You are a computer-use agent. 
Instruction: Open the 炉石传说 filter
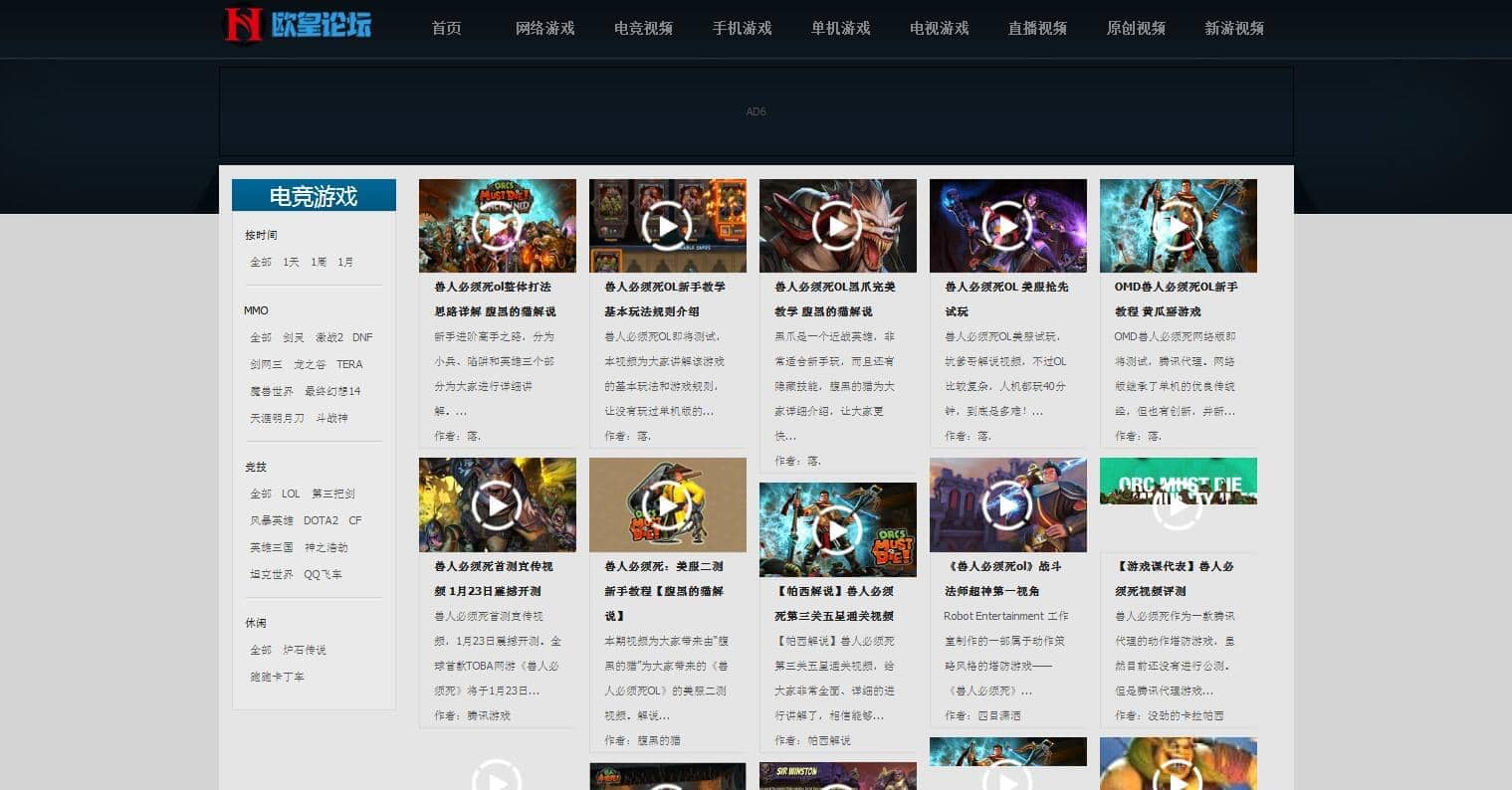(305, 650)
